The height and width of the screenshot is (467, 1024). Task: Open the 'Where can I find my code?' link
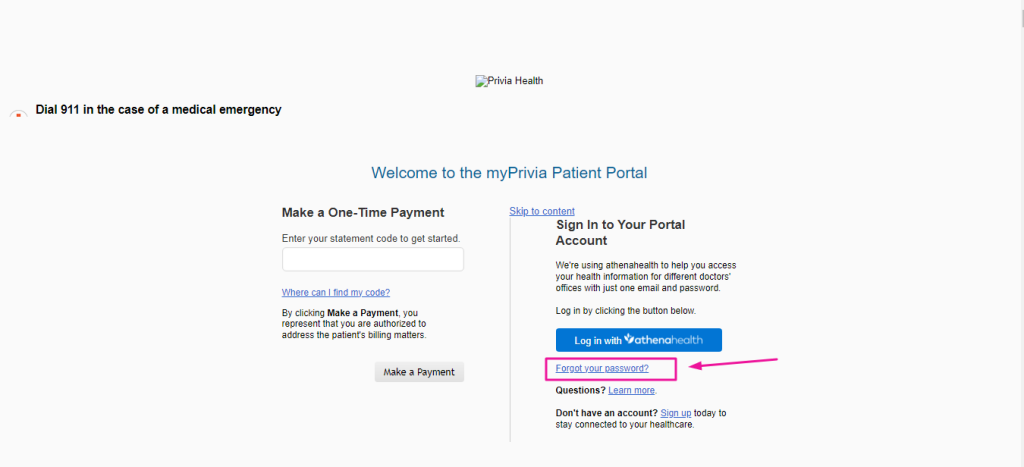(336, 292)
